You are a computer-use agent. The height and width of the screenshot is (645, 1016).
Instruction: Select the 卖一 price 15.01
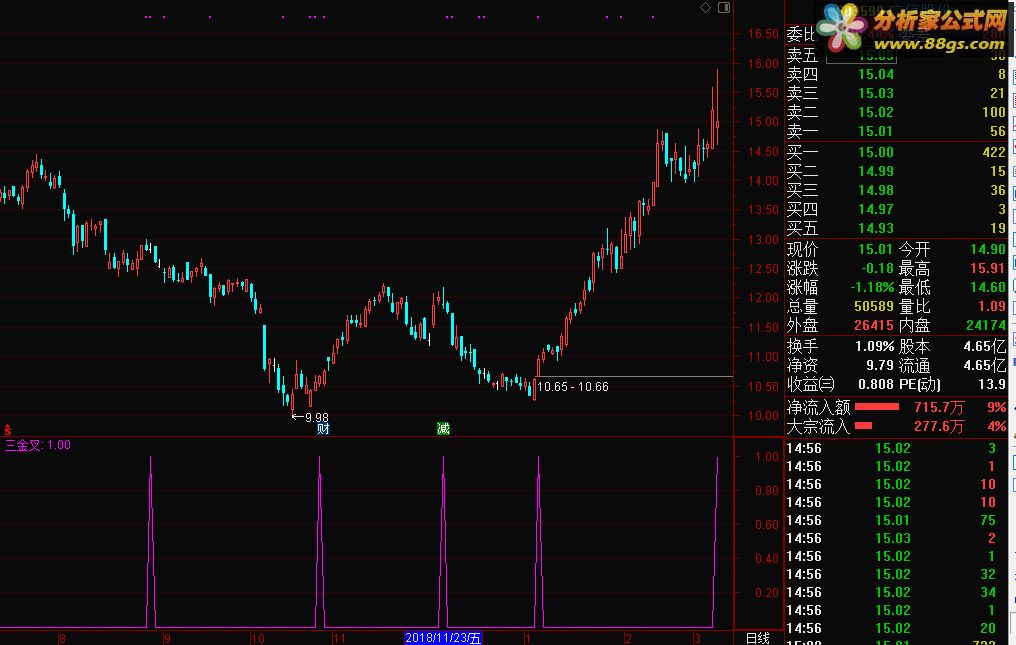coord(876,132)
